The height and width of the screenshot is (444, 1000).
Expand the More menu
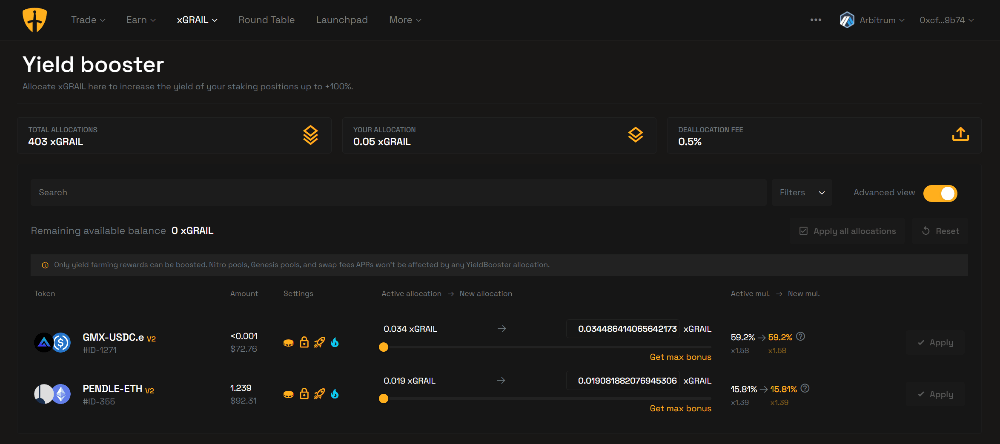pos(405,20)
